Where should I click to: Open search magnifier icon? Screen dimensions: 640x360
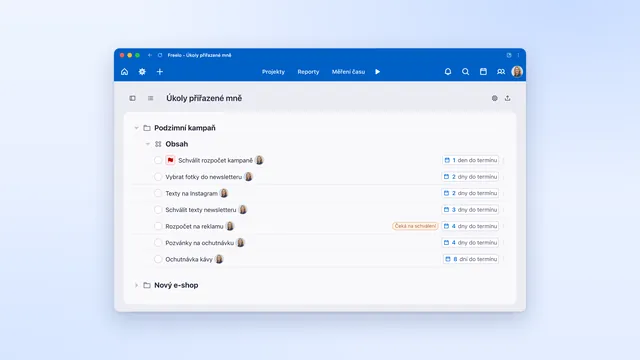coord(465,72)
